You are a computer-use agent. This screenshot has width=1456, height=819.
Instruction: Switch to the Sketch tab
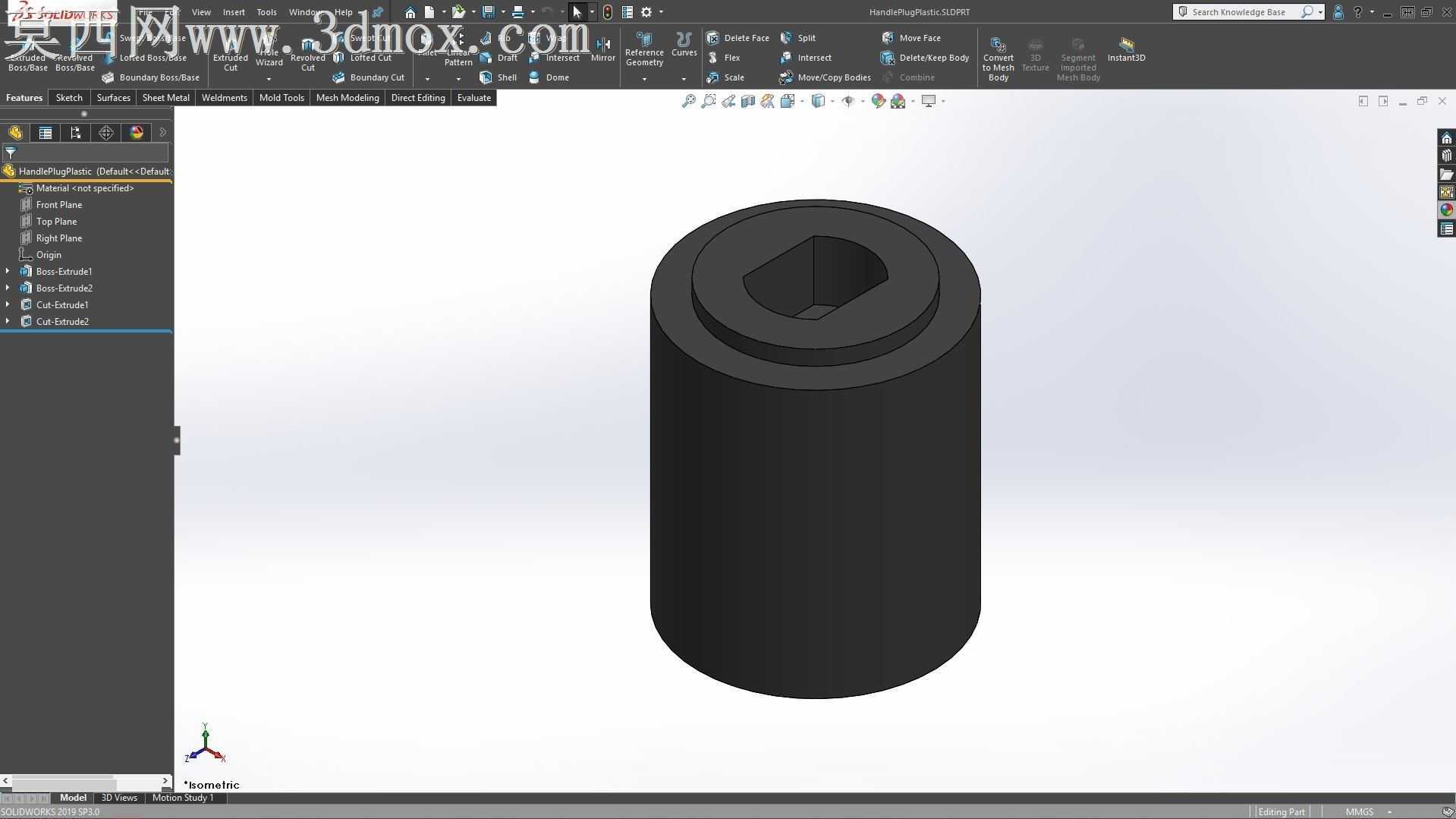click(x=69, y=98)
